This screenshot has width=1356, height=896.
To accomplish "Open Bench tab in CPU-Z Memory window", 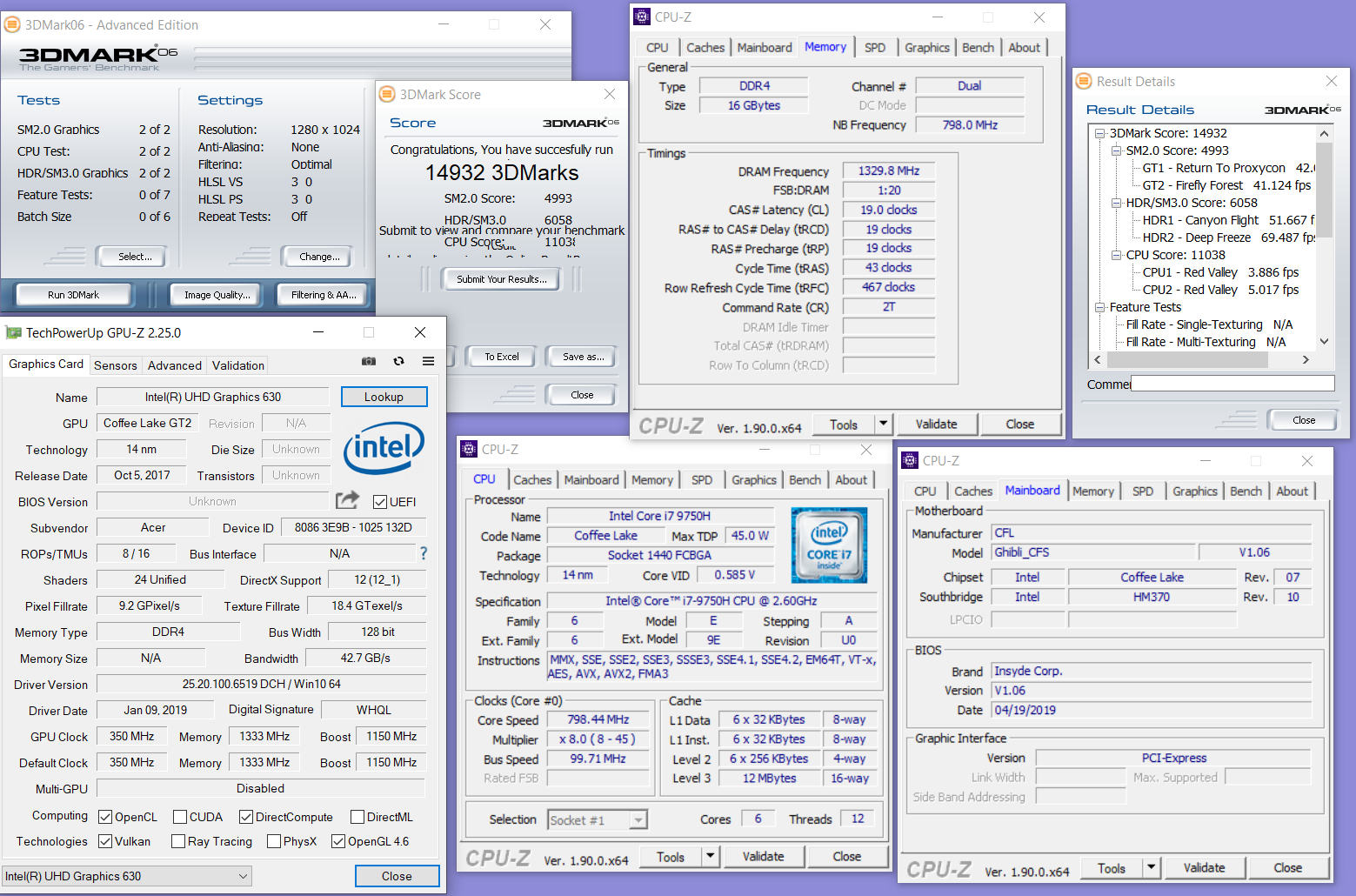I will pyautogui.click(x=978, y=48).
